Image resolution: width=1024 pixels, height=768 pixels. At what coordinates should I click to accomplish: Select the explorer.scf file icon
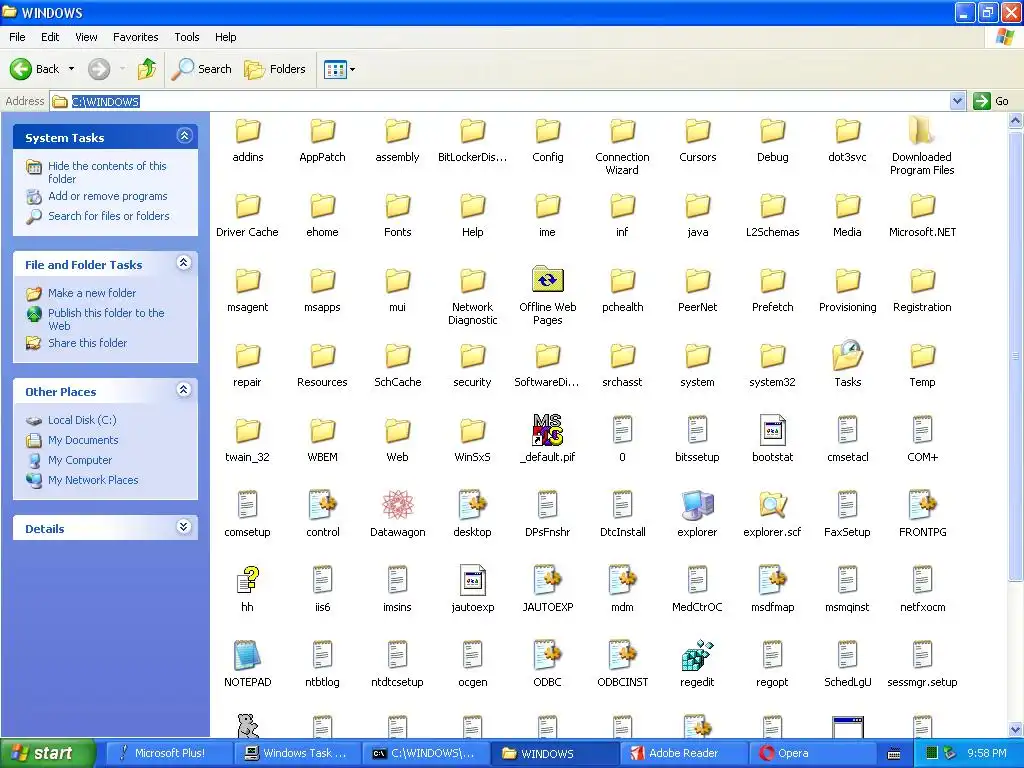[x=773, y=505]
